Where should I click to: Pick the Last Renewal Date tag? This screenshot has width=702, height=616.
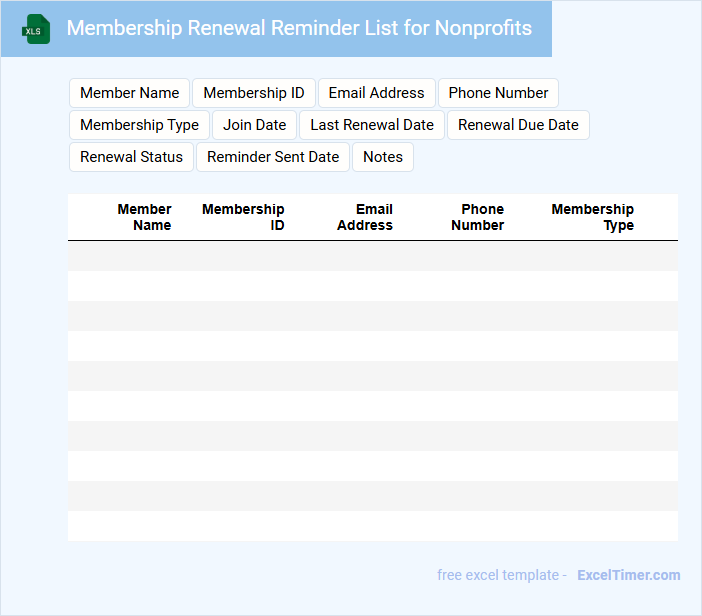372,125
